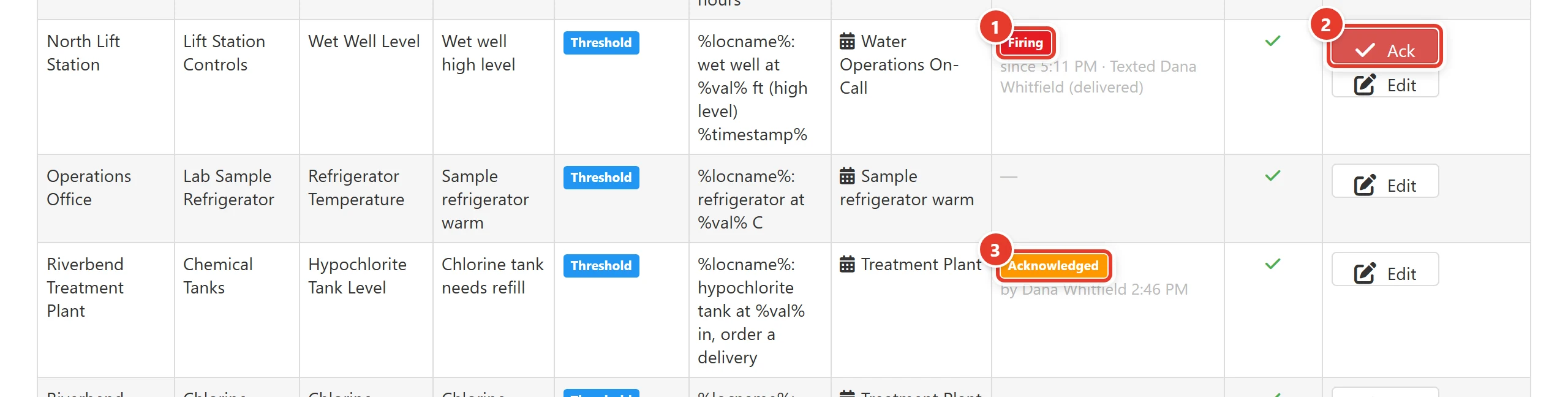Select the Hypochlorite Tank Level sensor cell

click(366, 310)
